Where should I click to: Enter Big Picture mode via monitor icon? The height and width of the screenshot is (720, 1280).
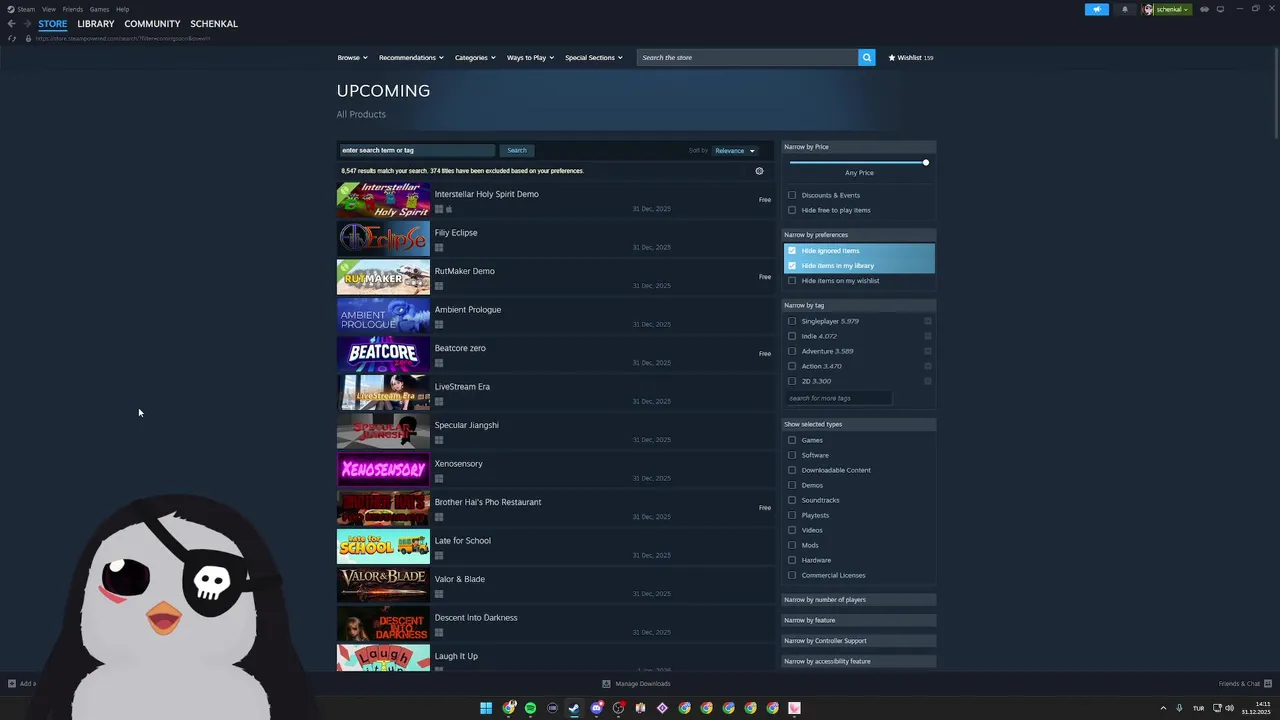(x=1220, y=9)
